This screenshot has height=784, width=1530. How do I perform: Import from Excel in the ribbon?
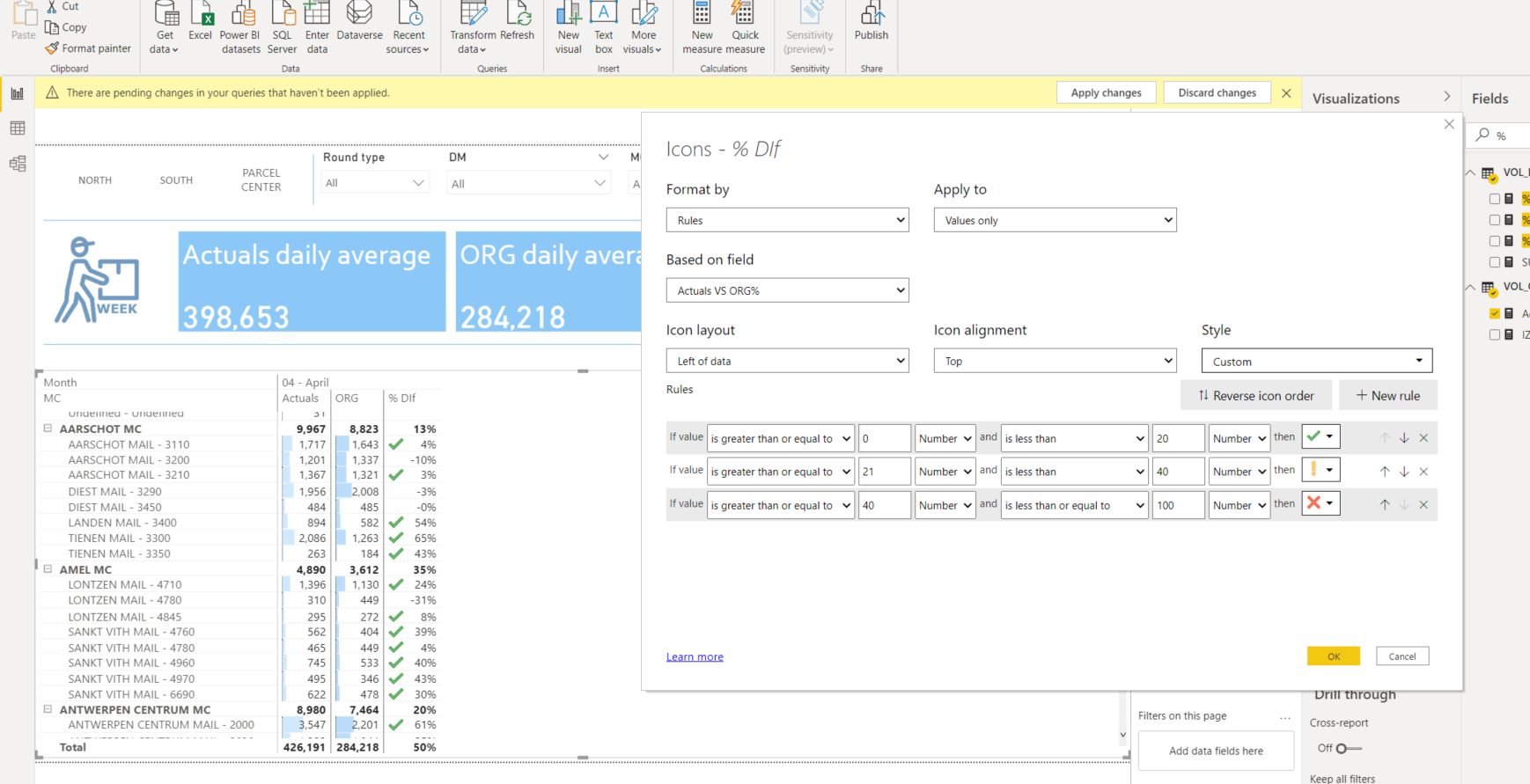(x=201, y=22)
